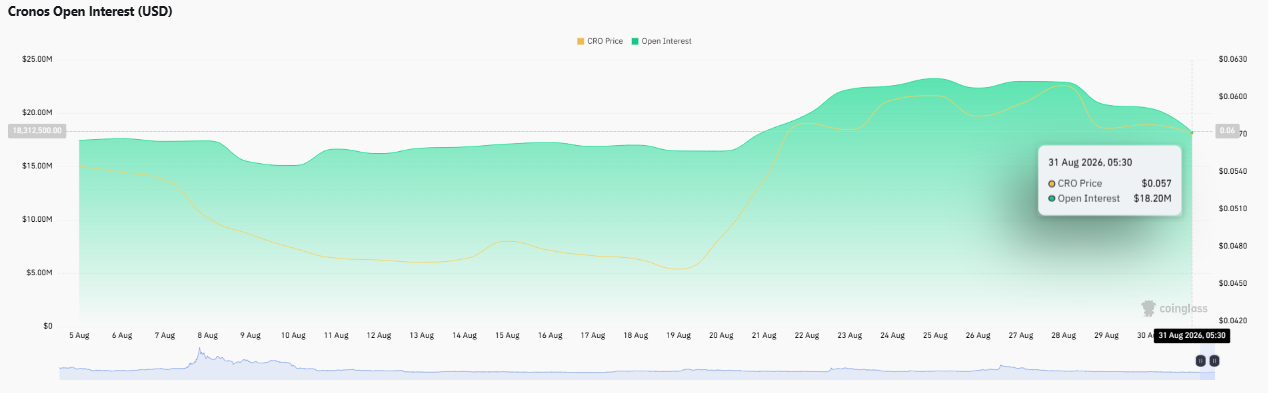Click the right range slider handle
1268x393 pixels.
coord(1214,360)
